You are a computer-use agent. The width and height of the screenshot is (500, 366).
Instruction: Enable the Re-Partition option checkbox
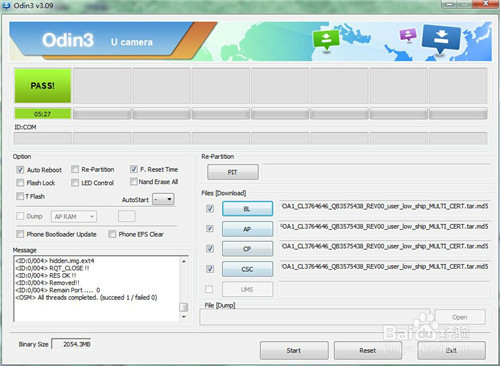coord(75,169)
